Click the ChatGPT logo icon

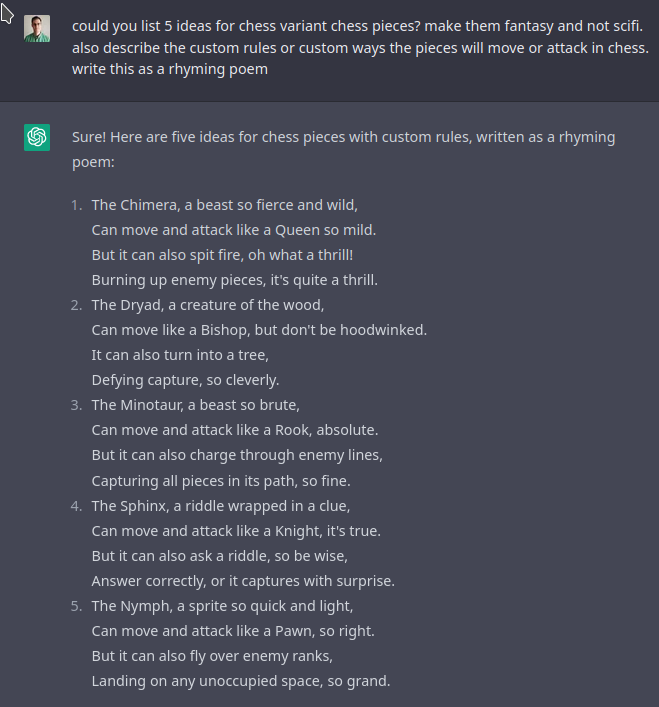pyautogui.click(x=37, y=138)
